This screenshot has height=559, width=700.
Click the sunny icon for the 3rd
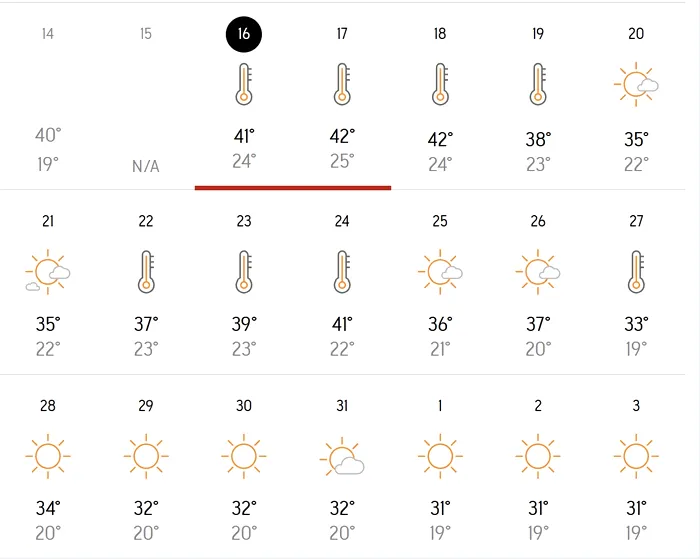click(x=636, y=457)
